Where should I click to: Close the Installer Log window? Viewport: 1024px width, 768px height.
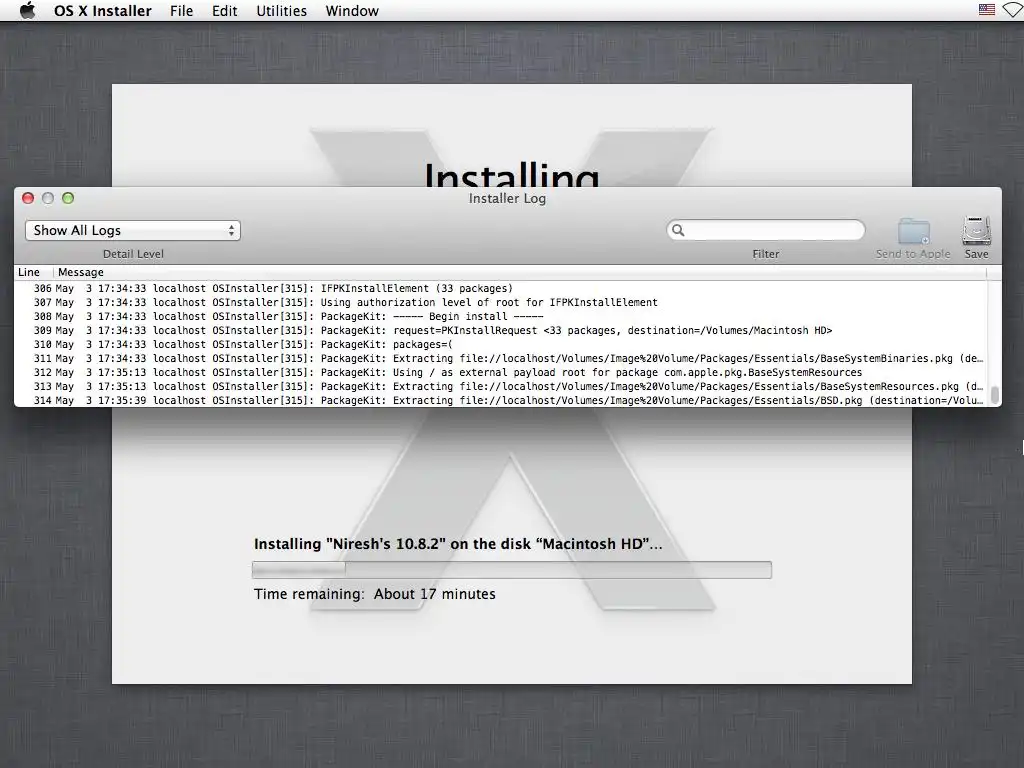click(x=28, y=198)
